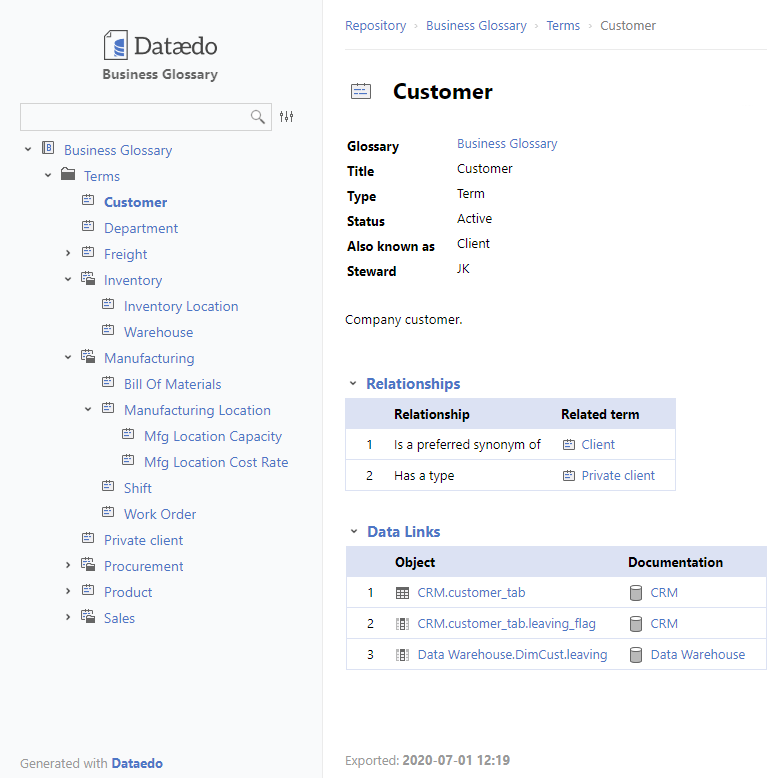Click the term icon beside Client
Screen dimensions: 767x778
tap(569, 445)
